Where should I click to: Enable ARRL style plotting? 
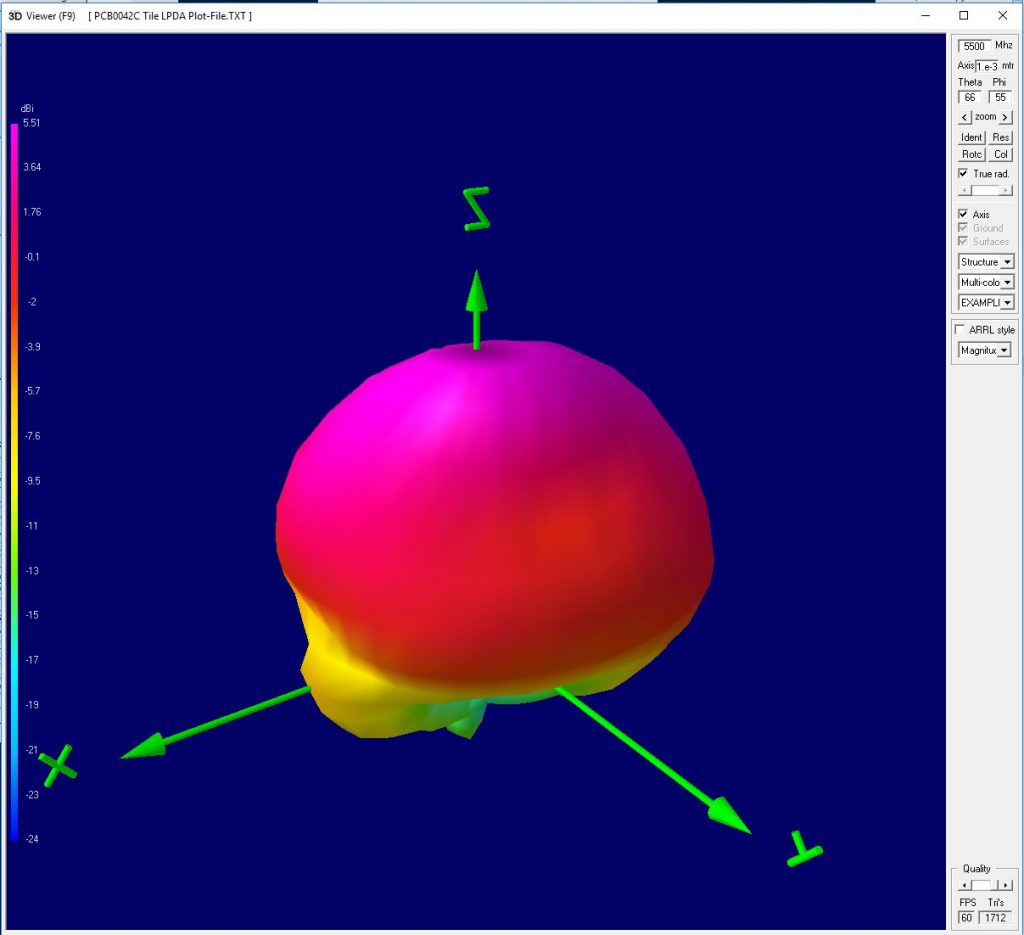click(x=959, y=330)
